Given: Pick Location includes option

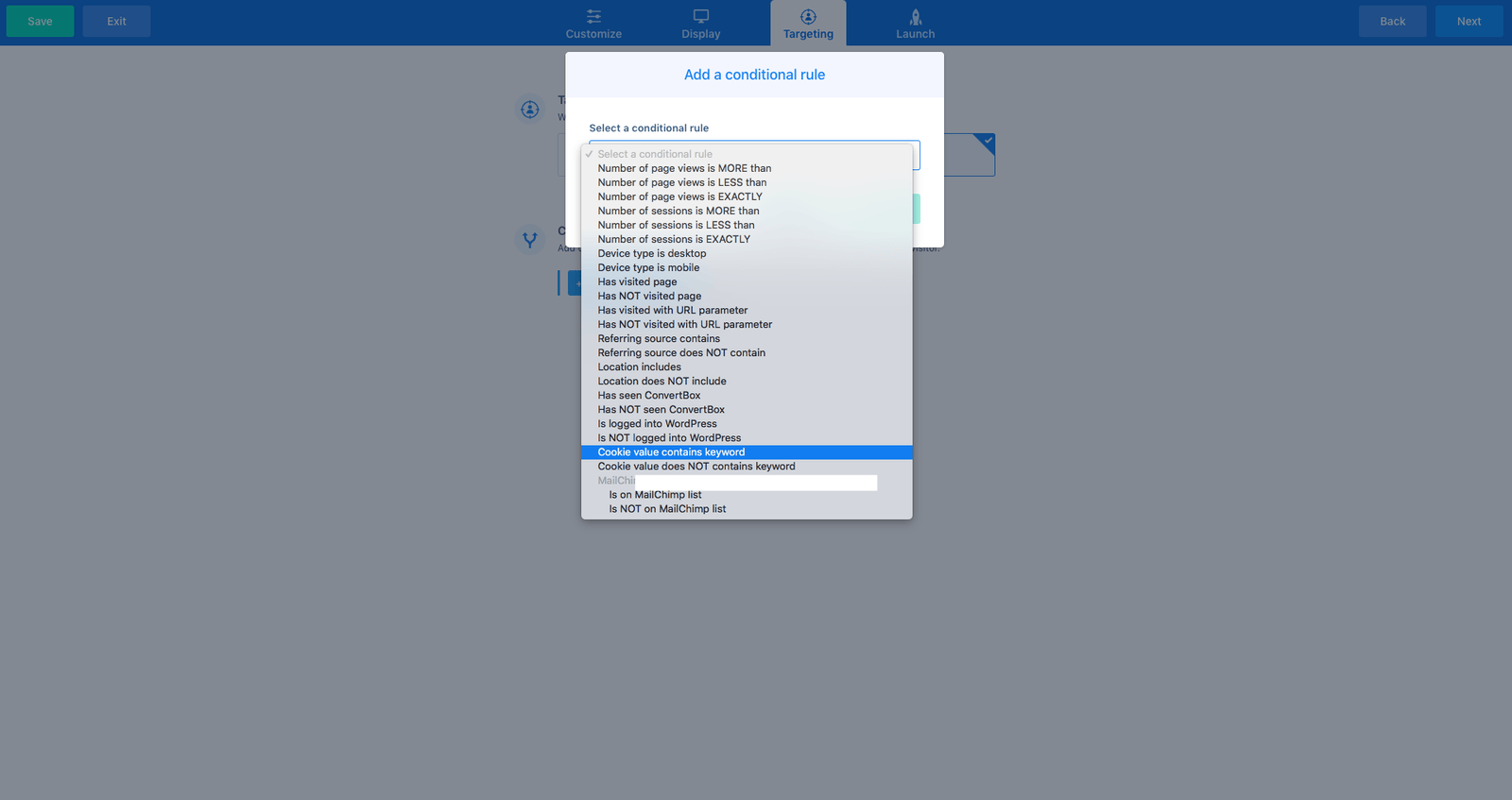Looking at the screenshot, I should click(x=747, y=366).
